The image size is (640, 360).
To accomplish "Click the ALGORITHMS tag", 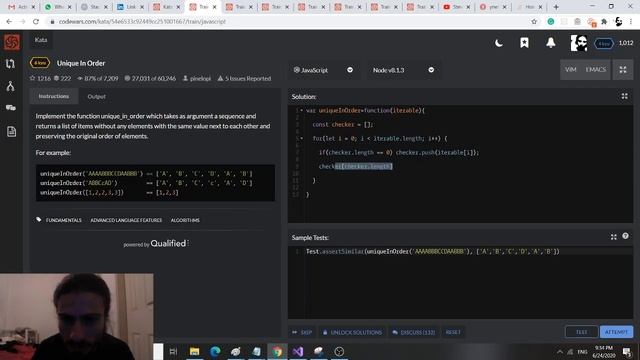I will point(185,220).
